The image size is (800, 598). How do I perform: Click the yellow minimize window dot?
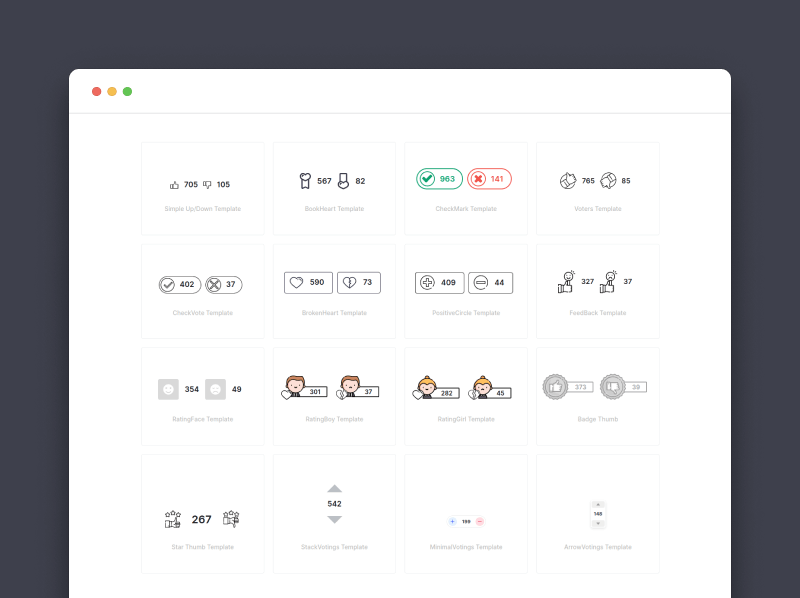[x=112, y=91]
